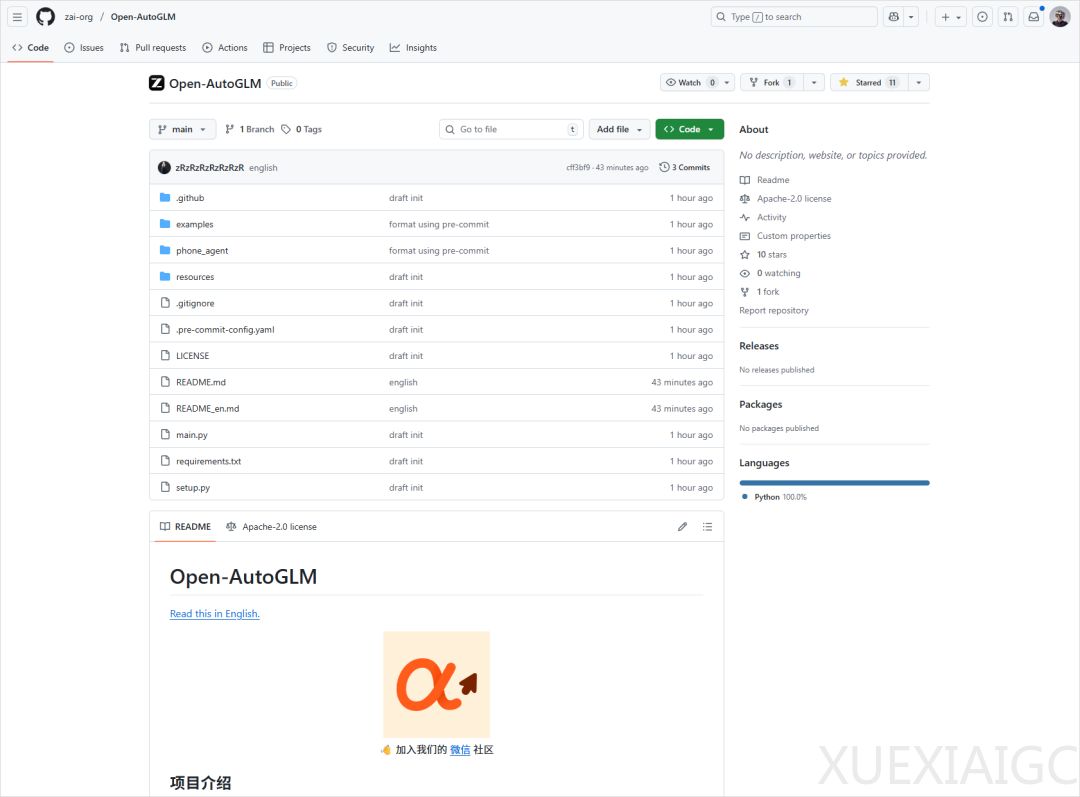Image resolution: width=1080 pixels, height=797 pixels.
Task: Open the green Code dropdown
Action: (689, 129)
